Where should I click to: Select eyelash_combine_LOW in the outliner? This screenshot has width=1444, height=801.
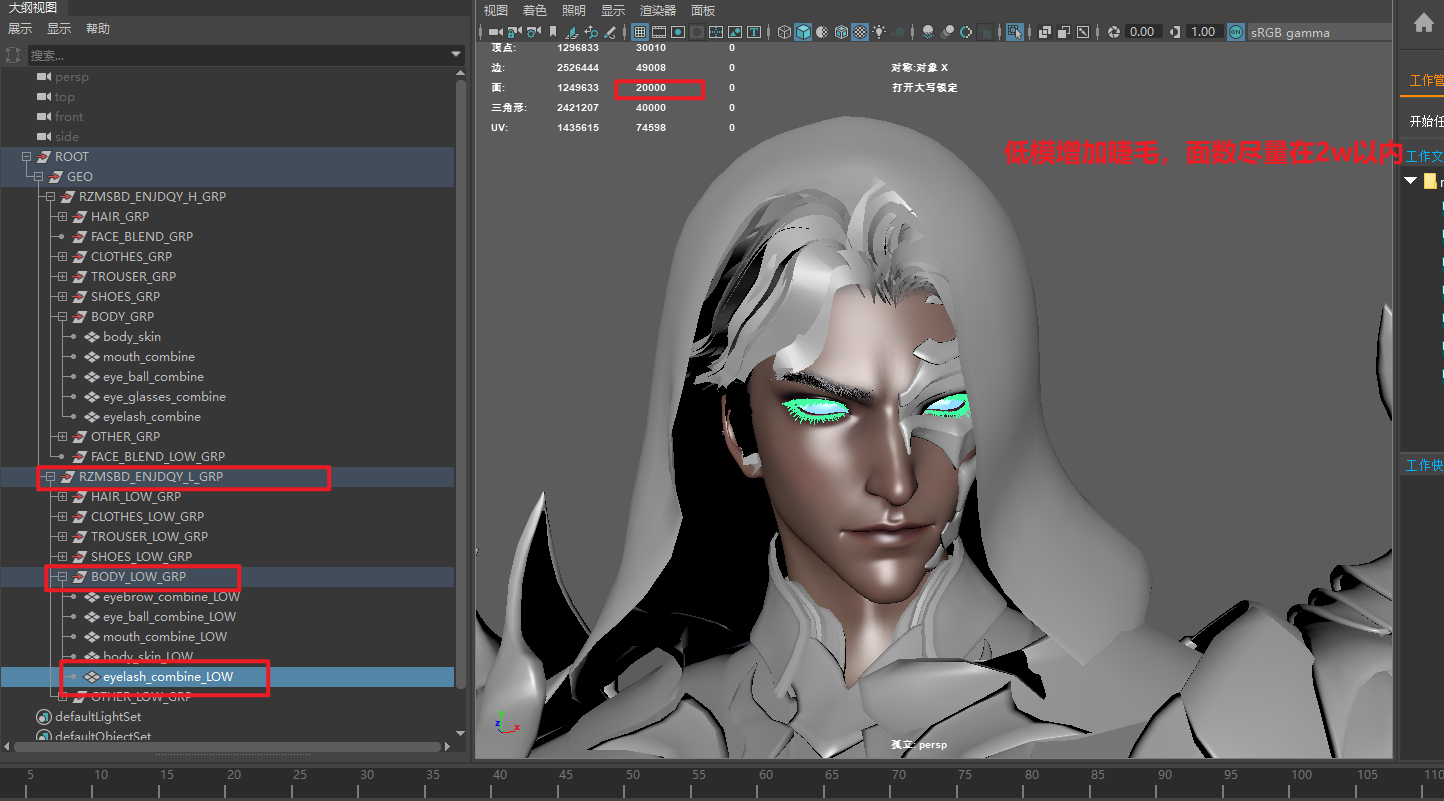(168, 677)
